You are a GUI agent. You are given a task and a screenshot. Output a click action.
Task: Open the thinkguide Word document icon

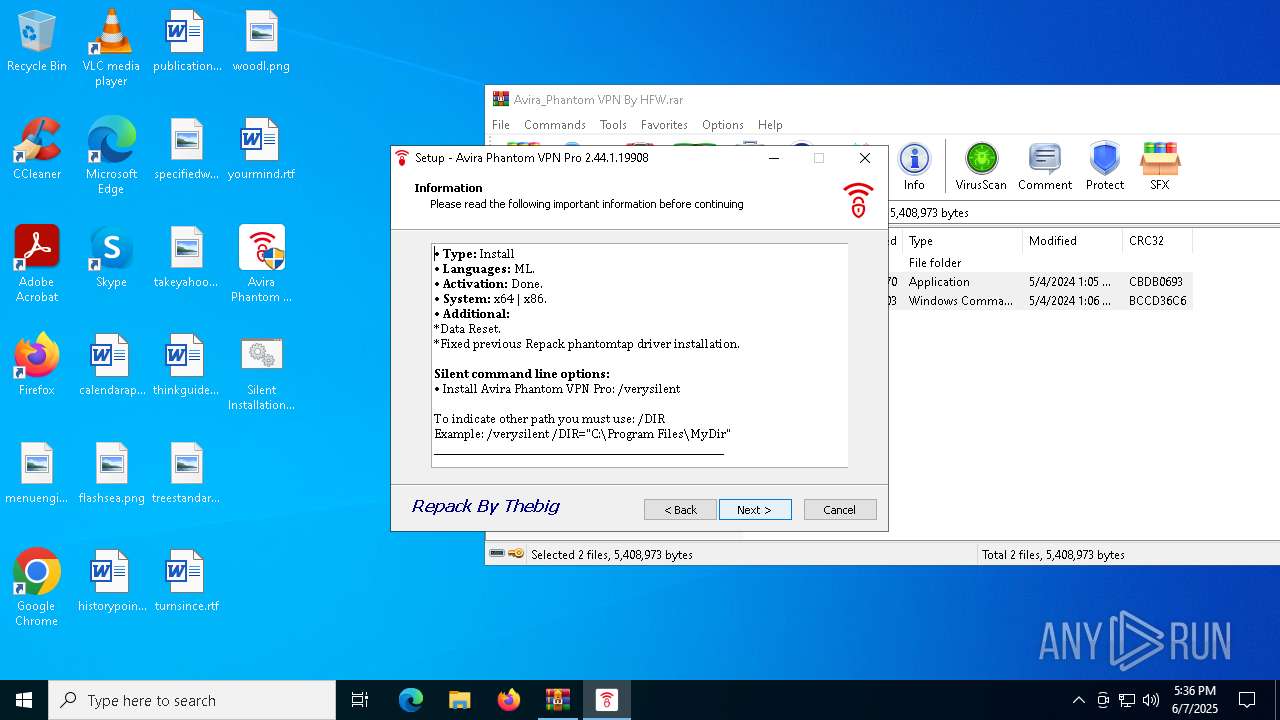click(186, 365)
